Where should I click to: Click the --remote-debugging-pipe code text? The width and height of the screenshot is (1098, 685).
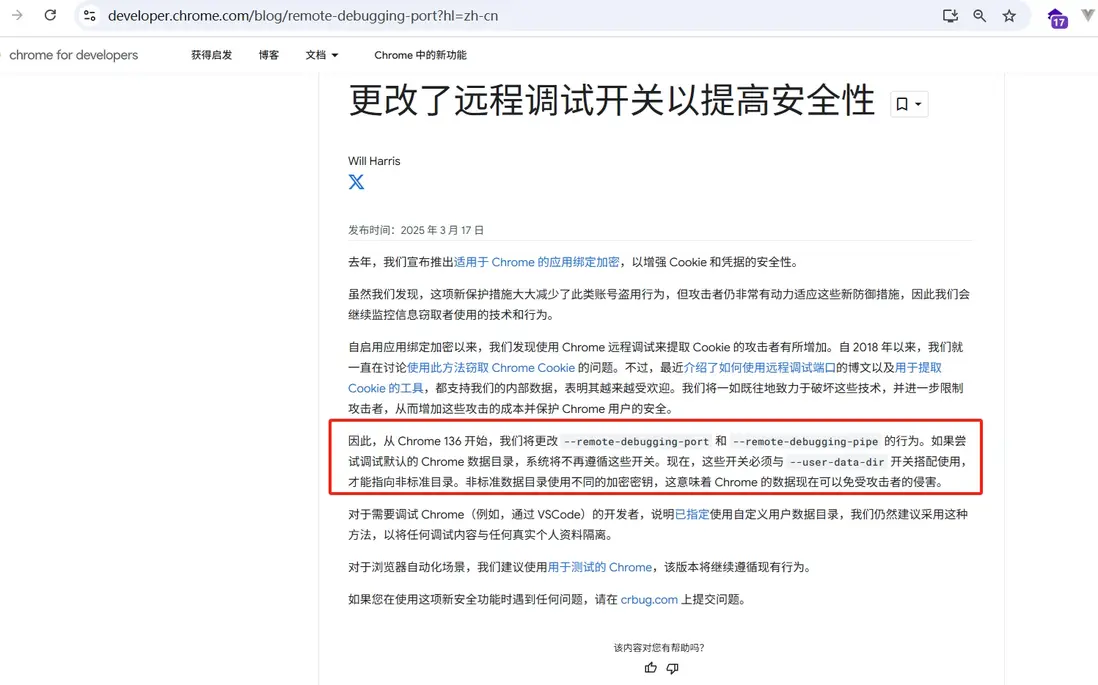(805, 441)
